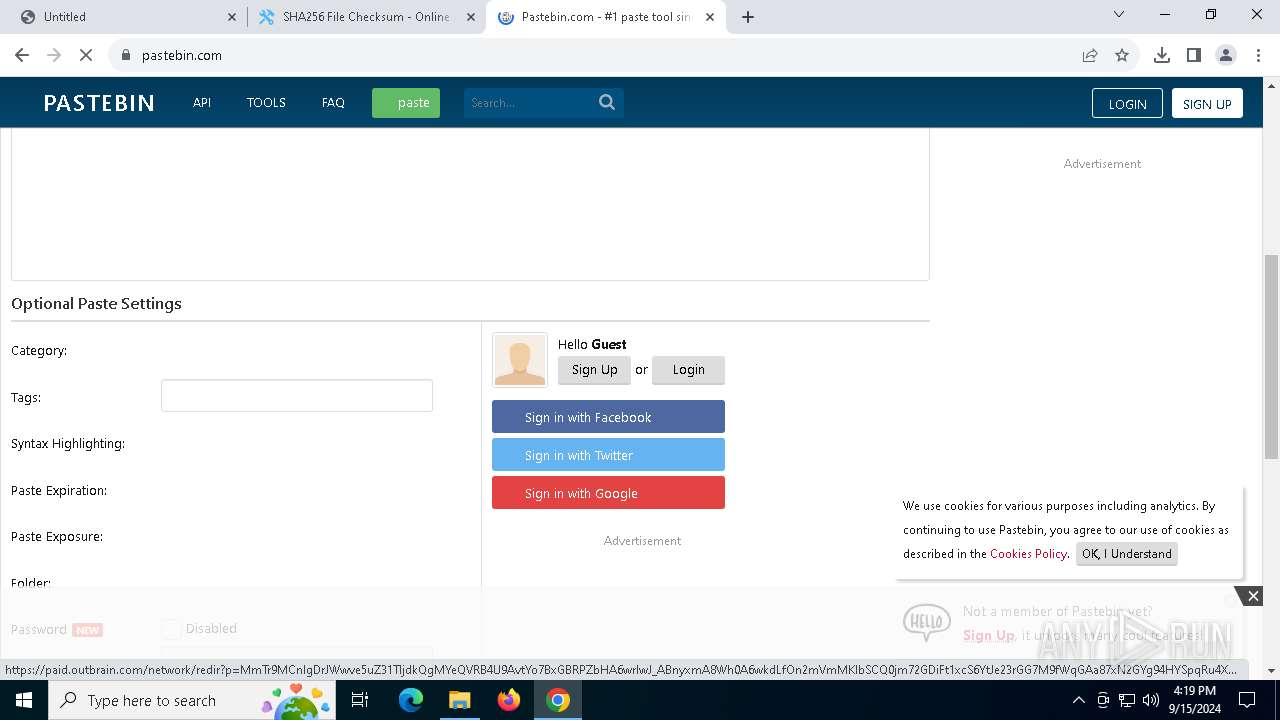1280x720 pixels.
Task: Click the Login button beside Hello Guest
Action: coord(688,370)
